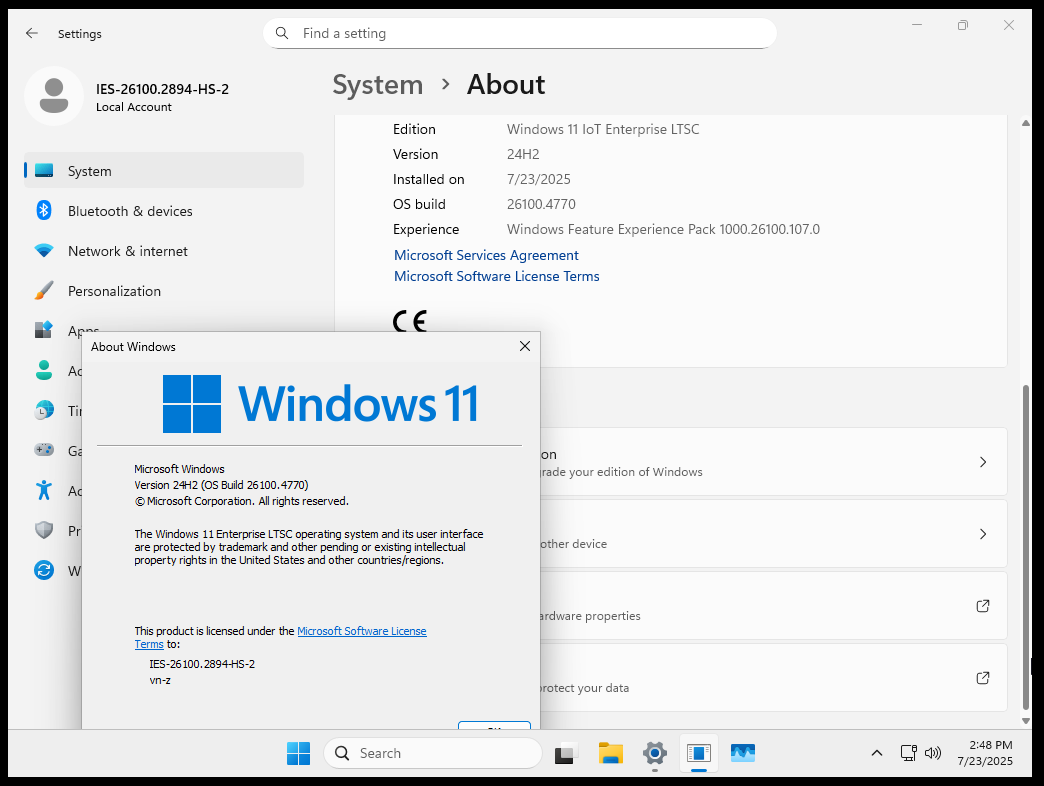Open the network status tray icon
This screenshot has width=1044, height=786.
coord(908,753)
